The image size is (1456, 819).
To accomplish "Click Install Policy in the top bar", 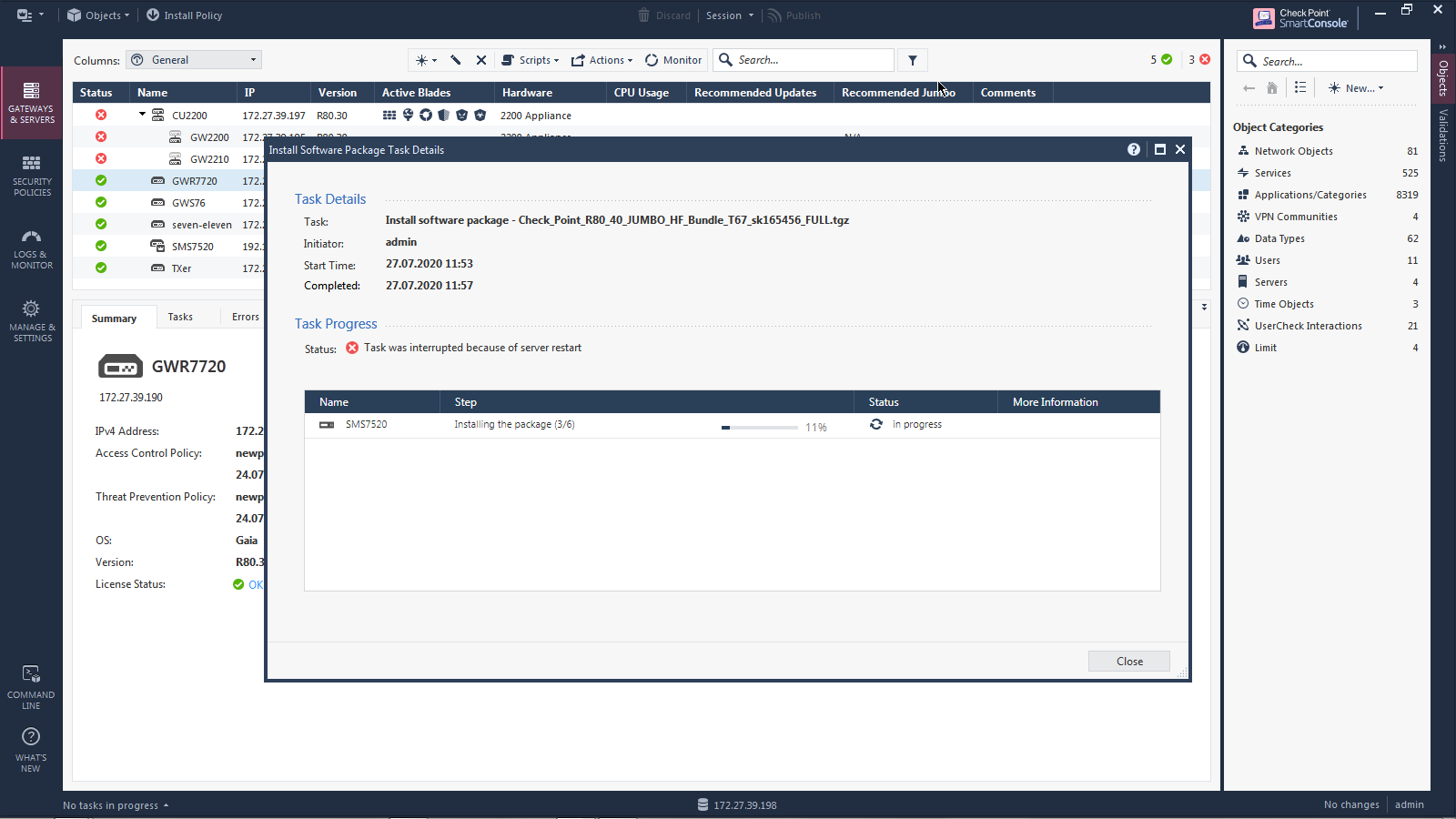I will click(185, 15).
